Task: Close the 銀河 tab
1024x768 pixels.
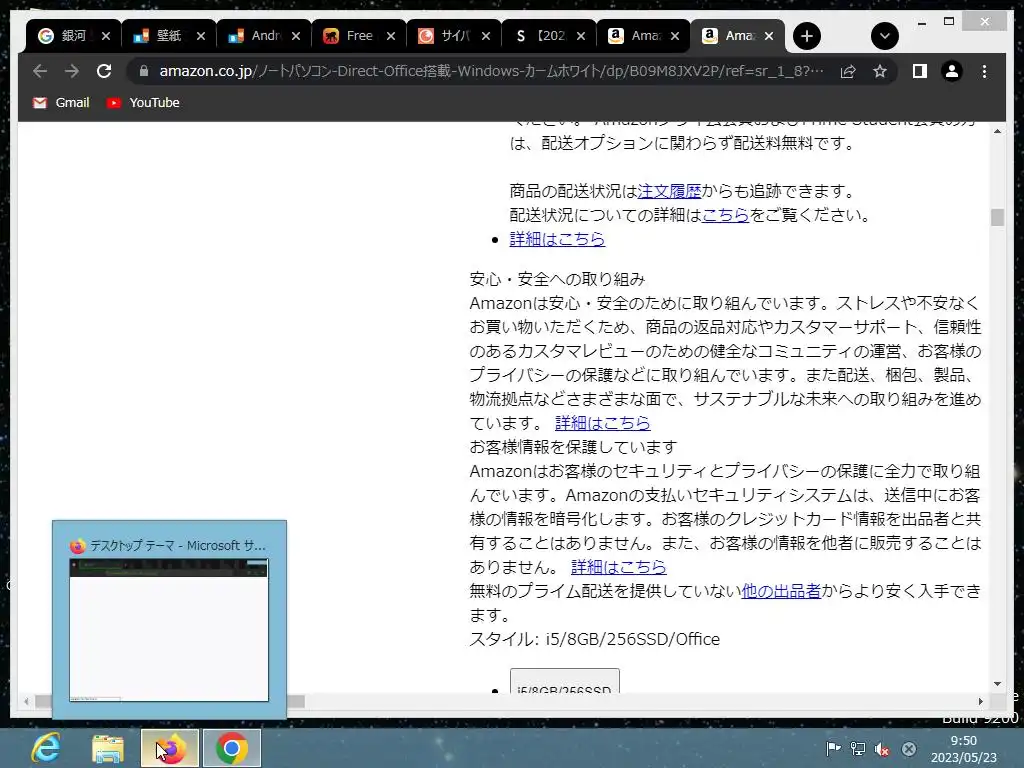Action: [106, 36]
